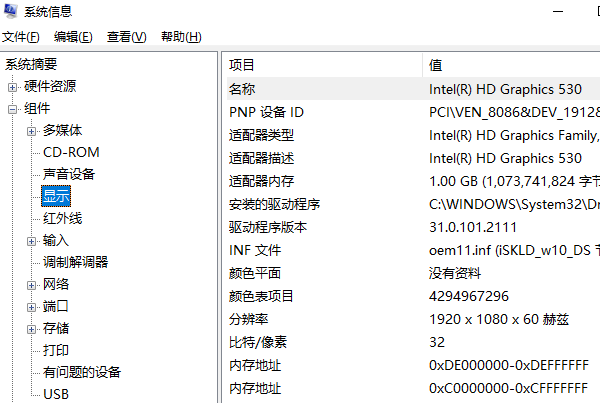Click the 比特/像素 row label

258,342
